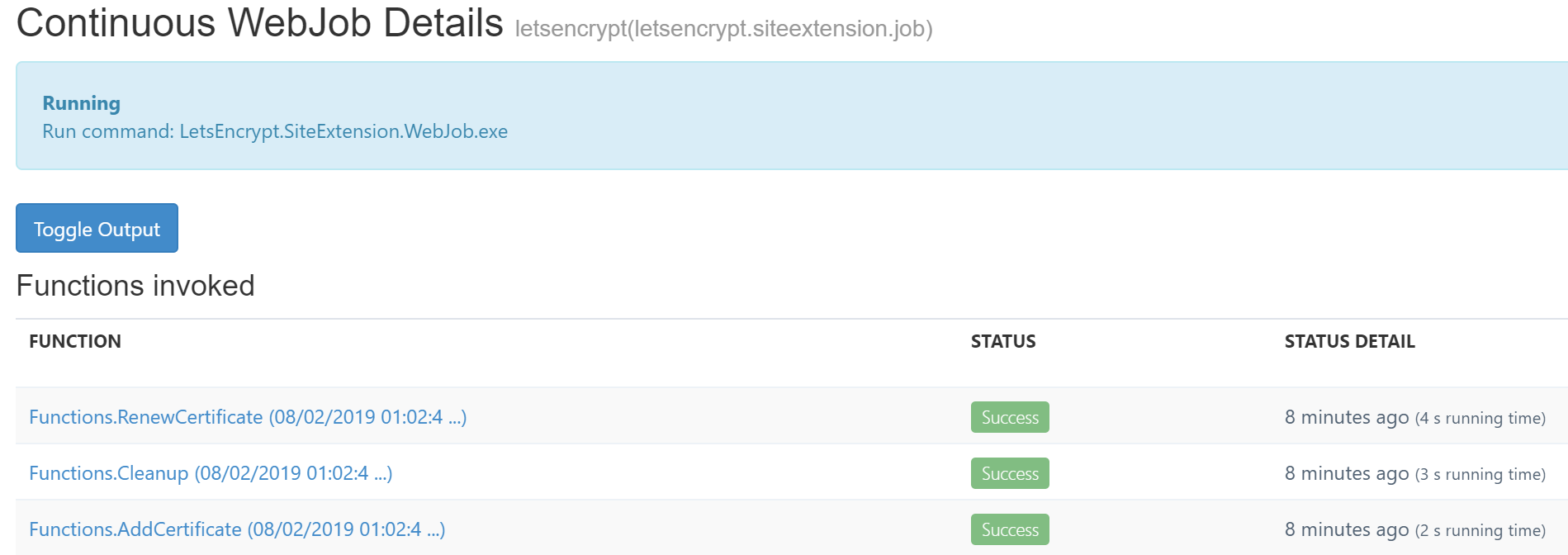Click the STATUS DETAIL column header
The width and height of the screenshot is (1568, 555).
[x=1349, y=341]
